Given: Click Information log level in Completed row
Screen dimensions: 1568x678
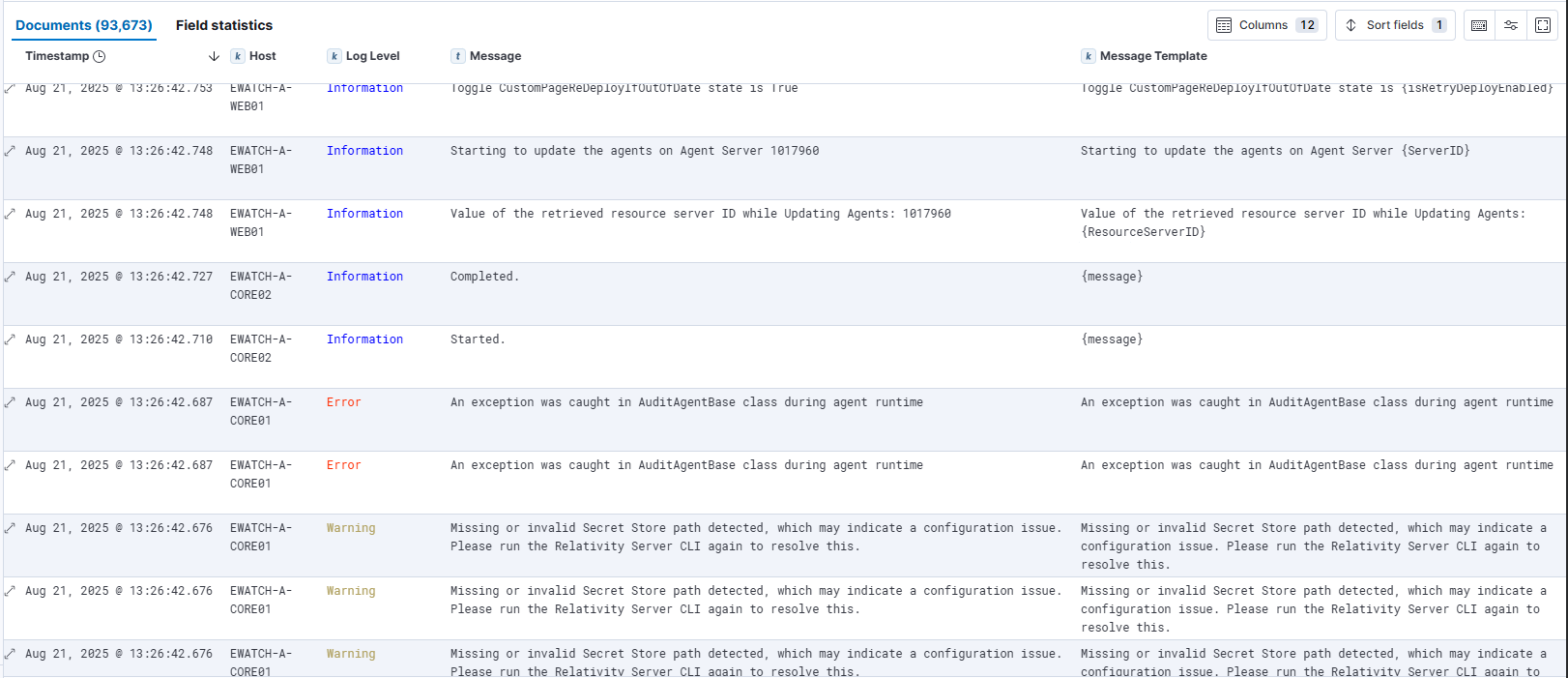Looking at the screenshot, I should [364, 277].
